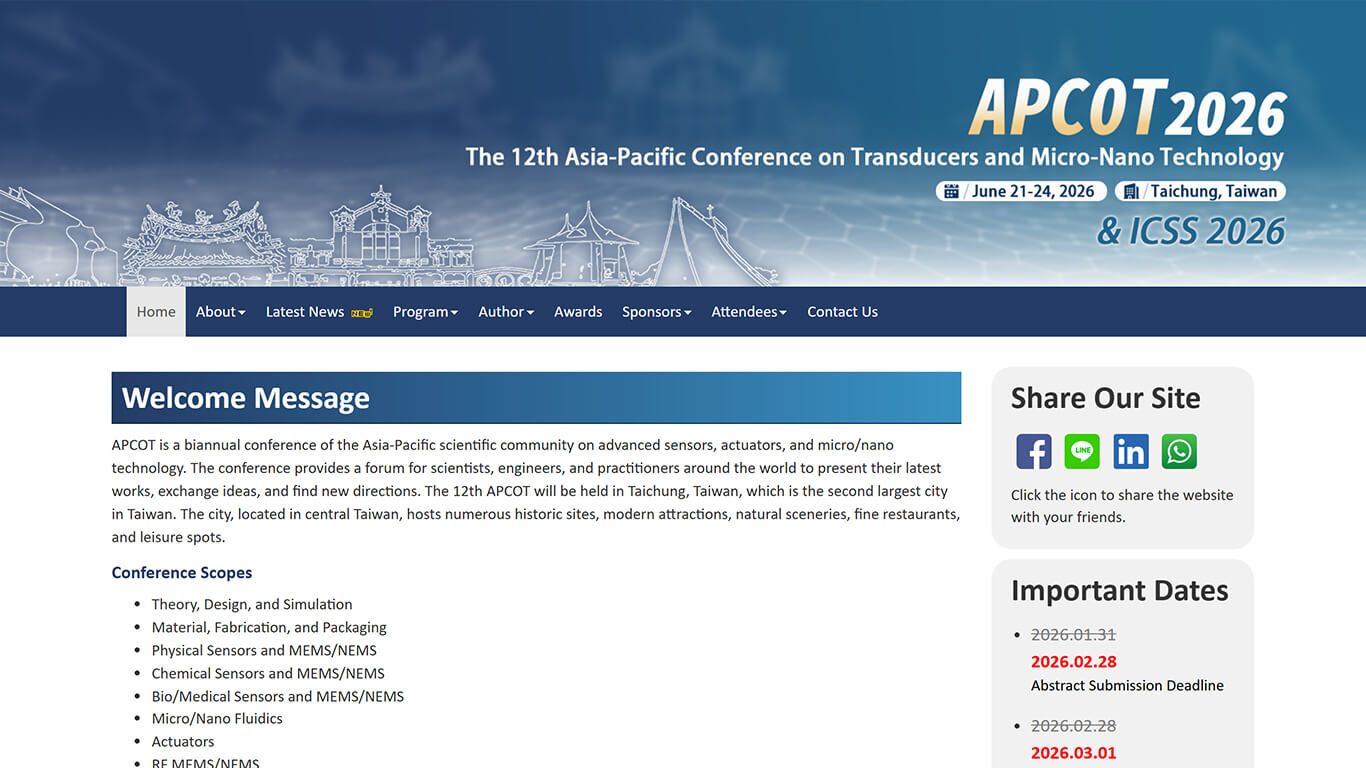Click the NEW badge next to Latest News
This screenshot has width=1366, height=768.
361,313
